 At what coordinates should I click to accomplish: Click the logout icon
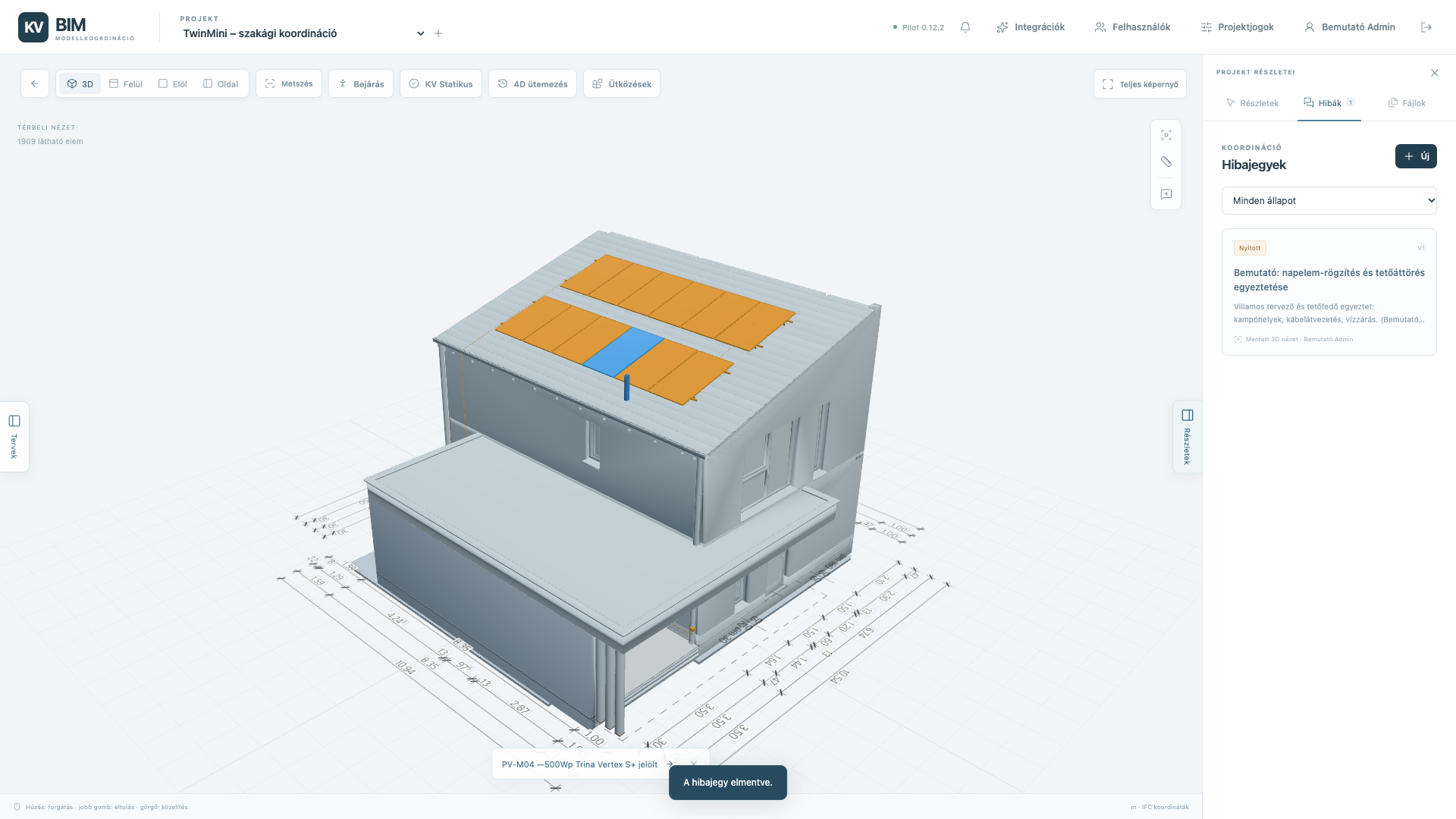(x=1426, y=27)
